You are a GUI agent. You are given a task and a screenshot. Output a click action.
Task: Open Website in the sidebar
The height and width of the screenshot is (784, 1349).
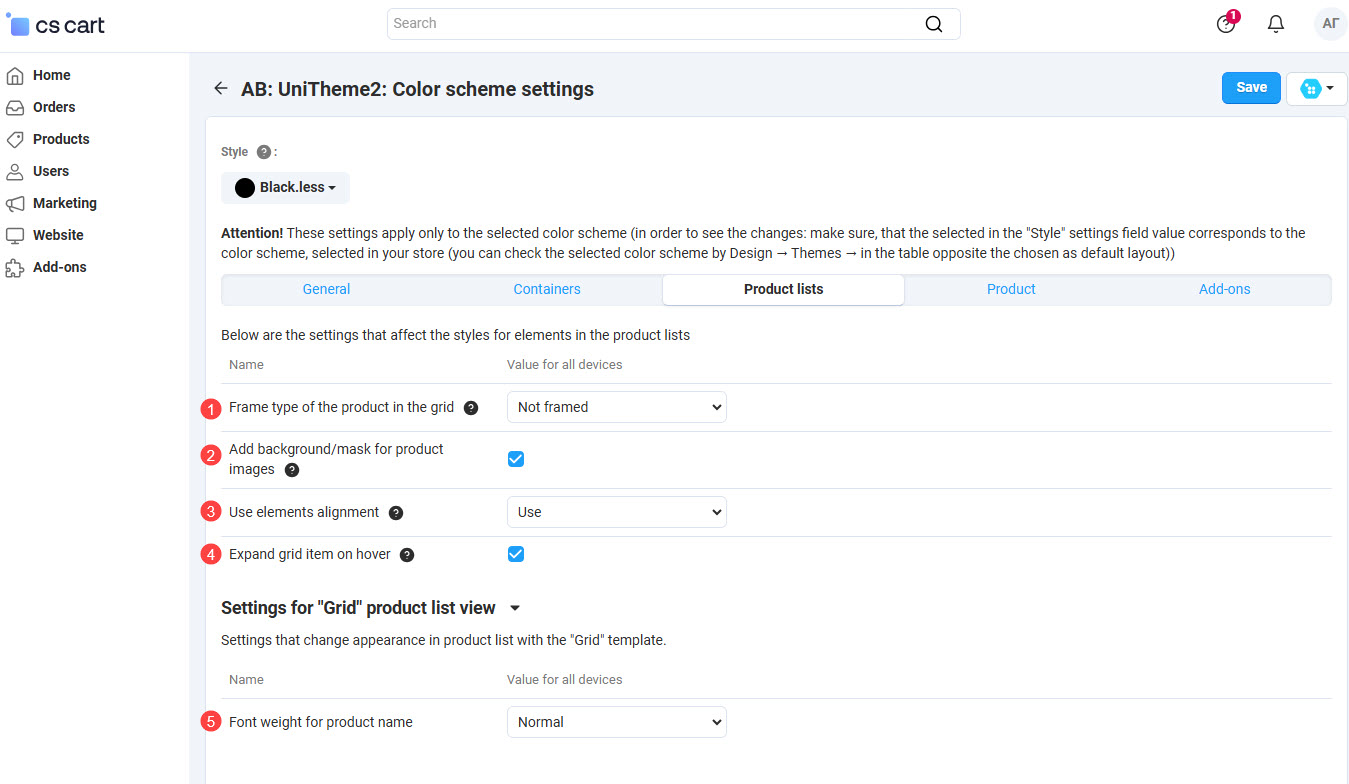pos(58,235)
